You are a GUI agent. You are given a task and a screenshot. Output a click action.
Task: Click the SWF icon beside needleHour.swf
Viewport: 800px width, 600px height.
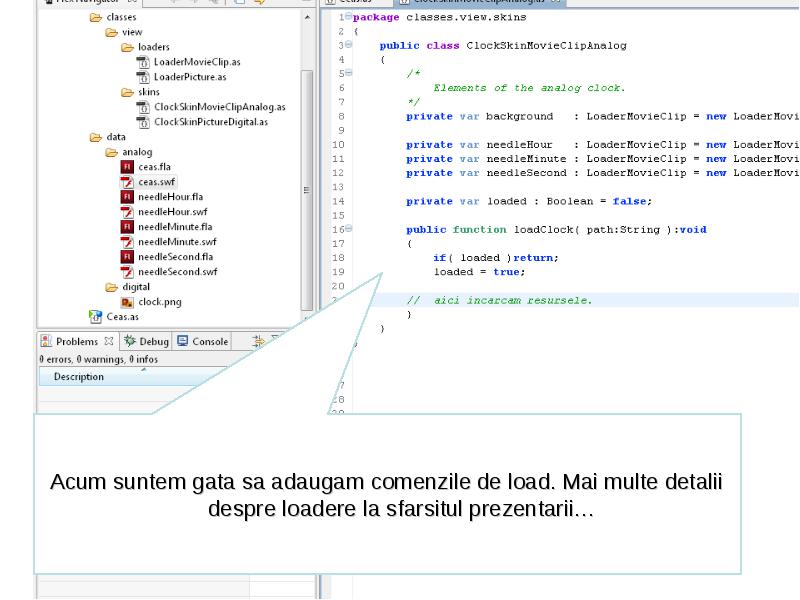coord(127,212)
